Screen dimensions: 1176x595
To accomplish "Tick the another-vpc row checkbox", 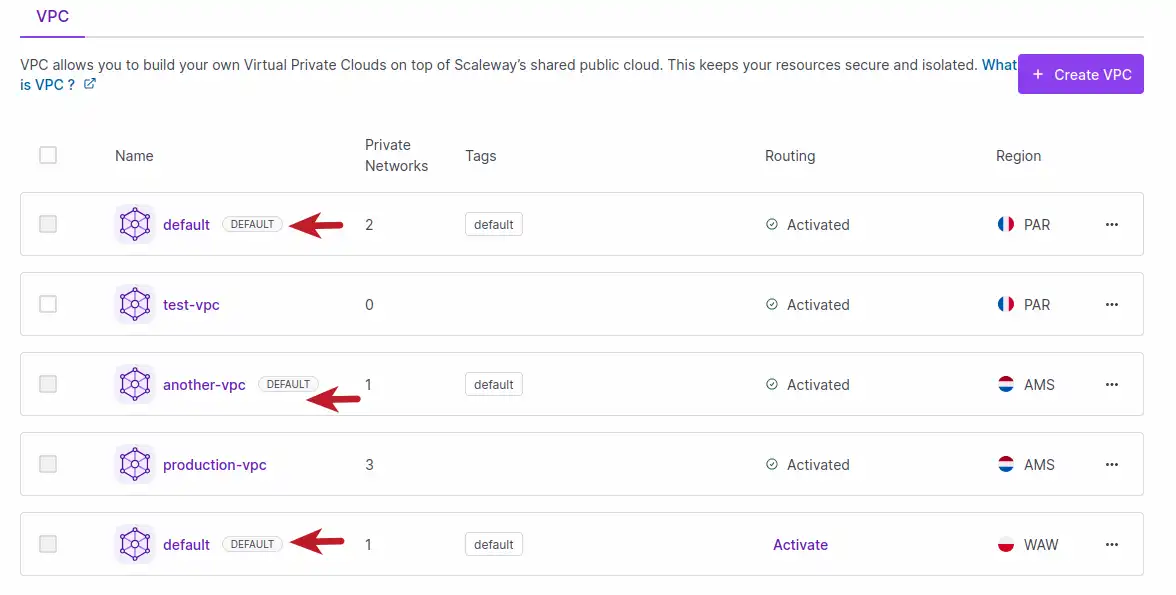I will (x=48, y=384).
